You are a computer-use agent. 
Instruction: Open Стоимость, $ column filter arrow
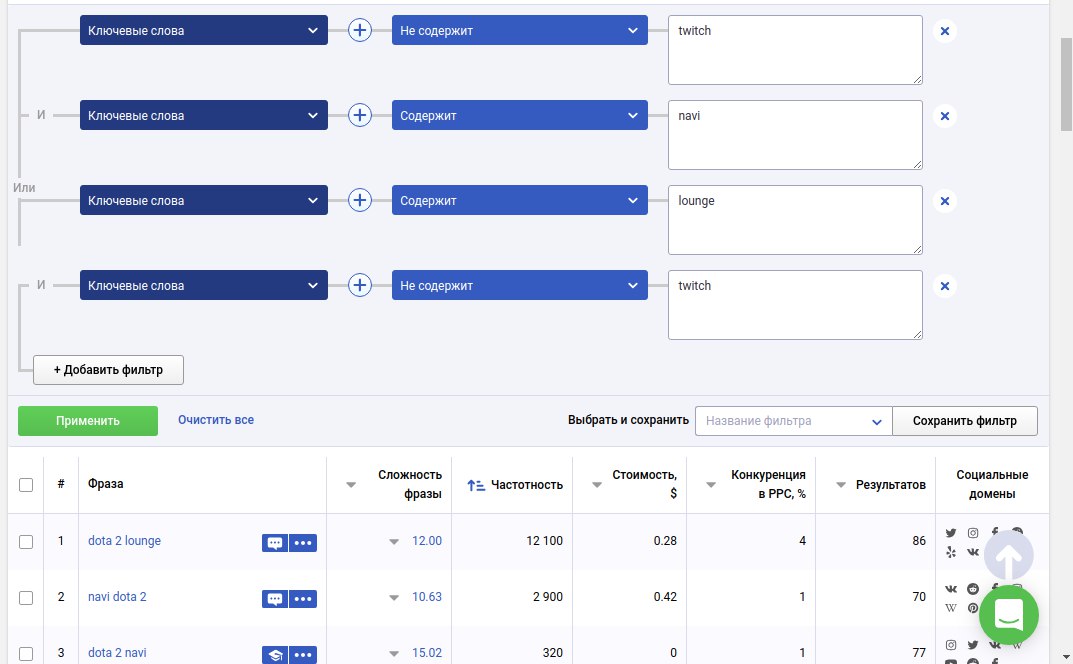[597, 485]
